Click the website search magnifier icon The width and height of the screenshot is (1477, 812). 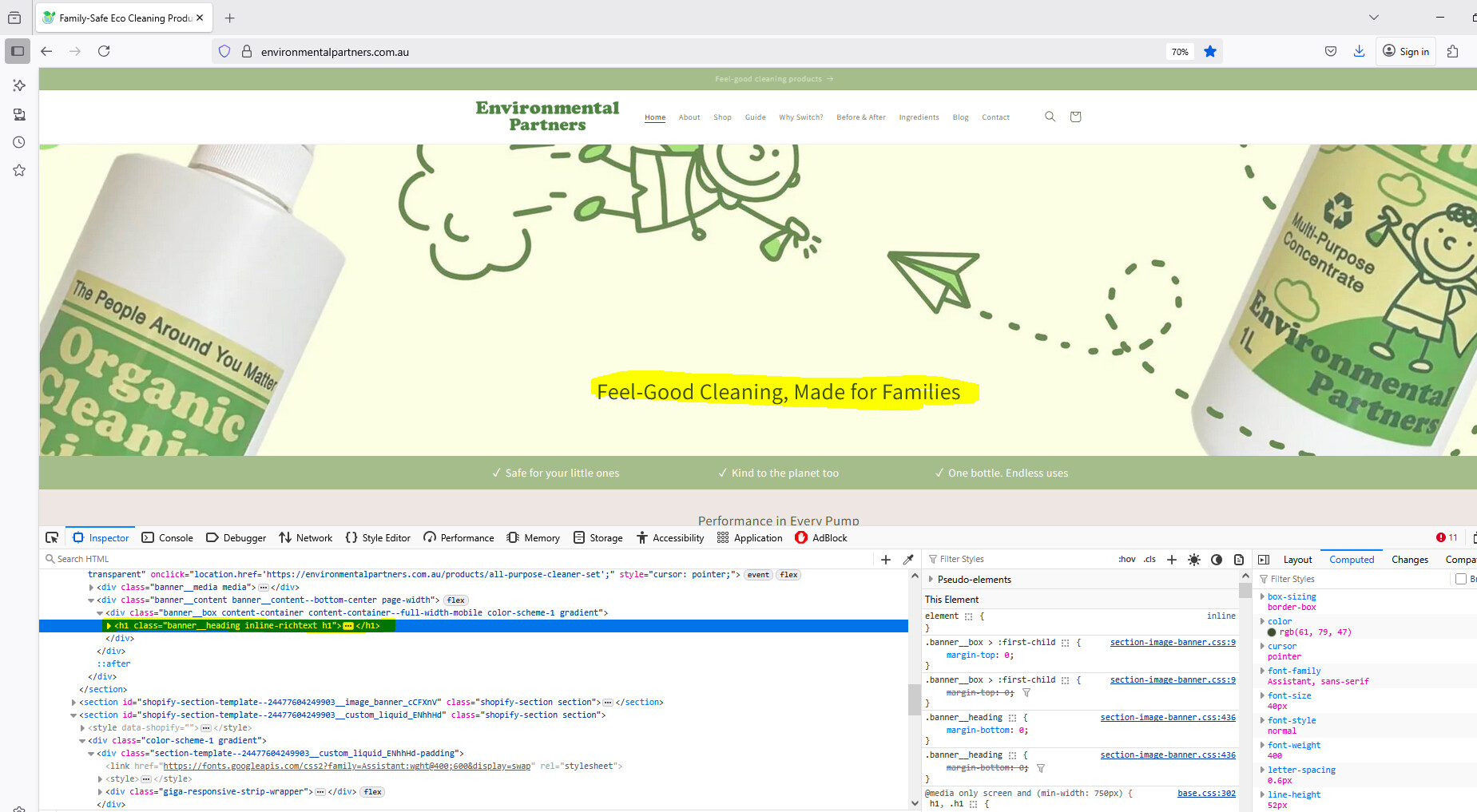(x=1050, y=117)
